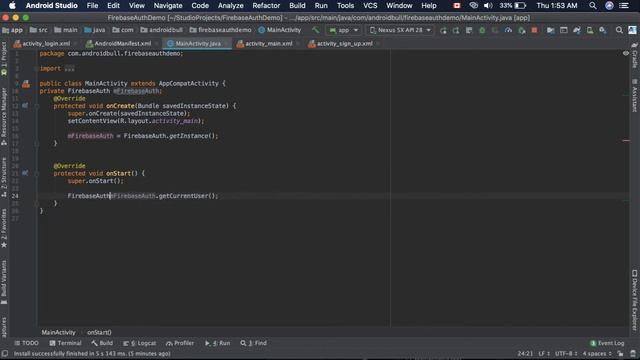This screenshot has height=360, width=640.
Task: Collapse the onStart method fold marker
Action: click(37, 173)
